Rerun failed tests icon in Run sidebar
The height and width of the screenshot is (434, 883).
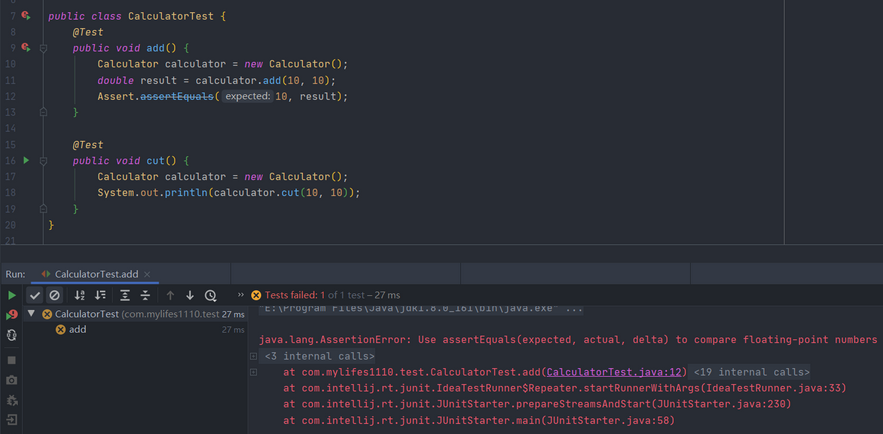[12, 315]
